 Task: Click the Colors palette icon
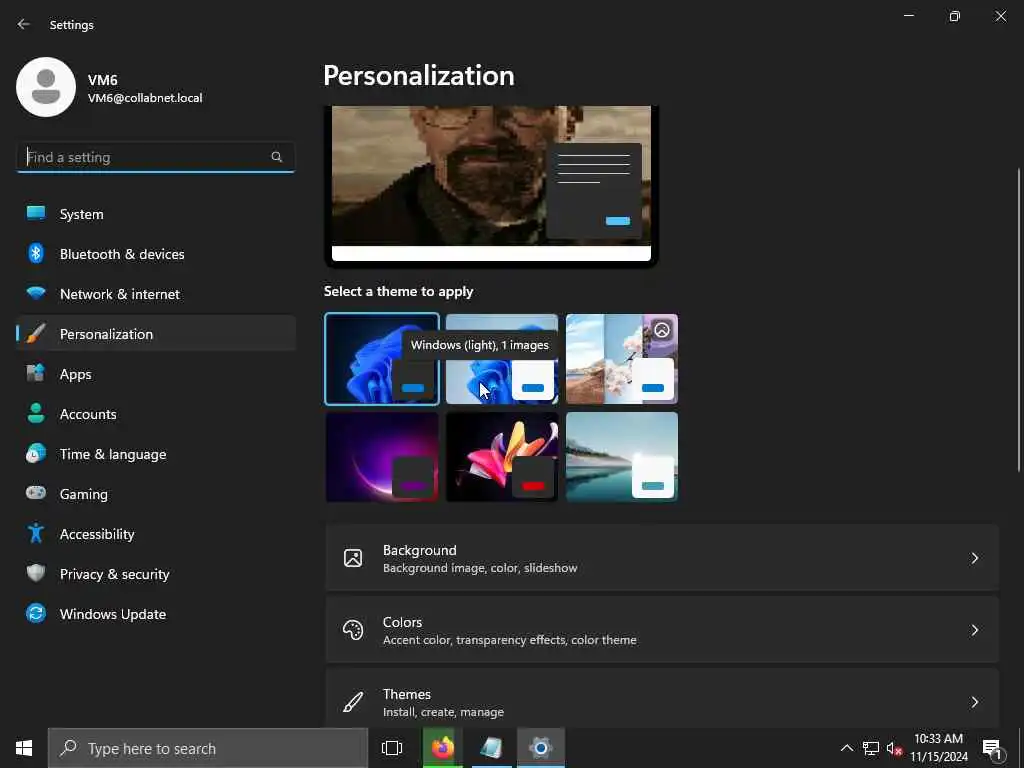click(x=353, y=630)
